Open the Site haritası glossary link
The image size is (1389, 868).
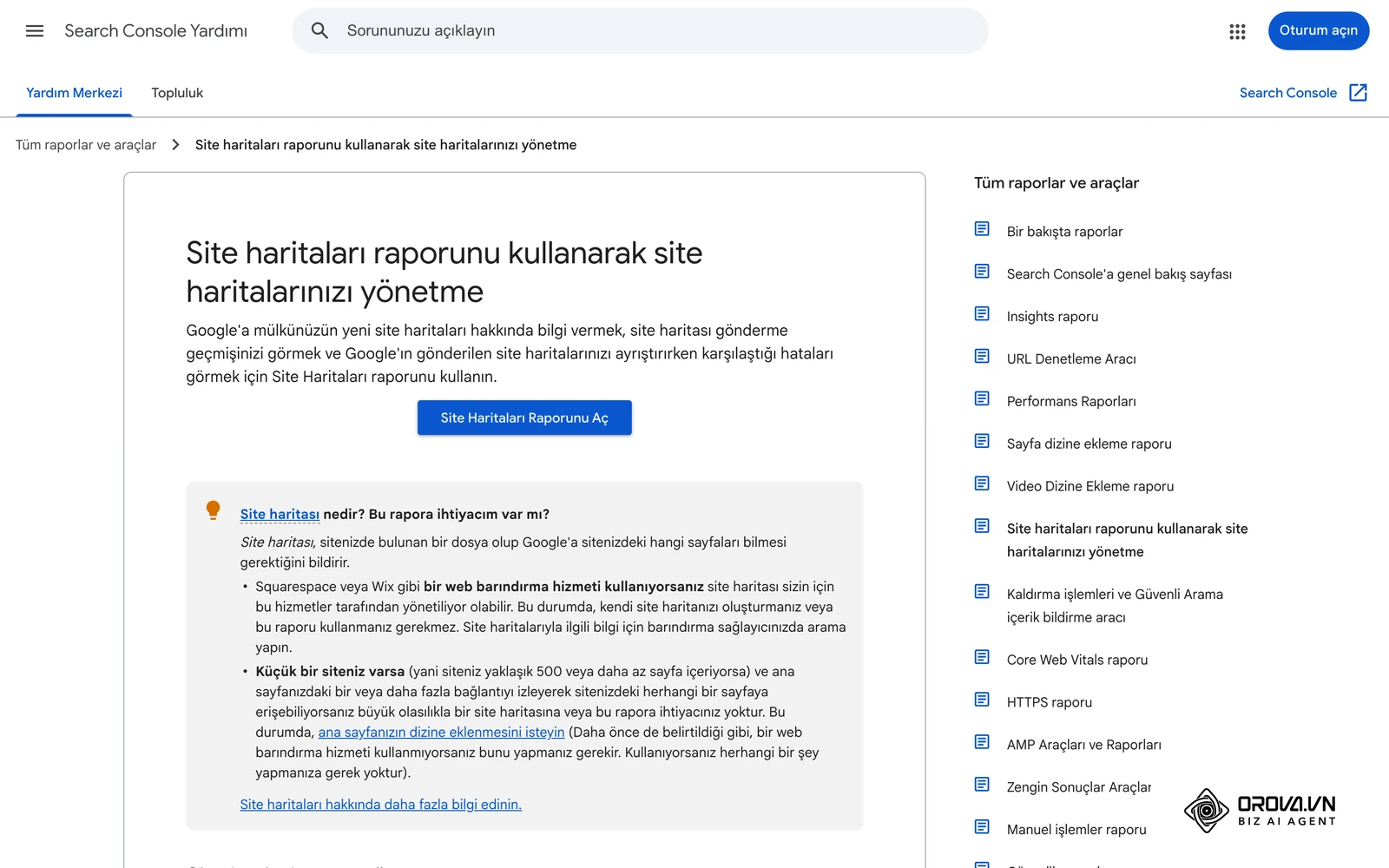[x=280, y=514]
